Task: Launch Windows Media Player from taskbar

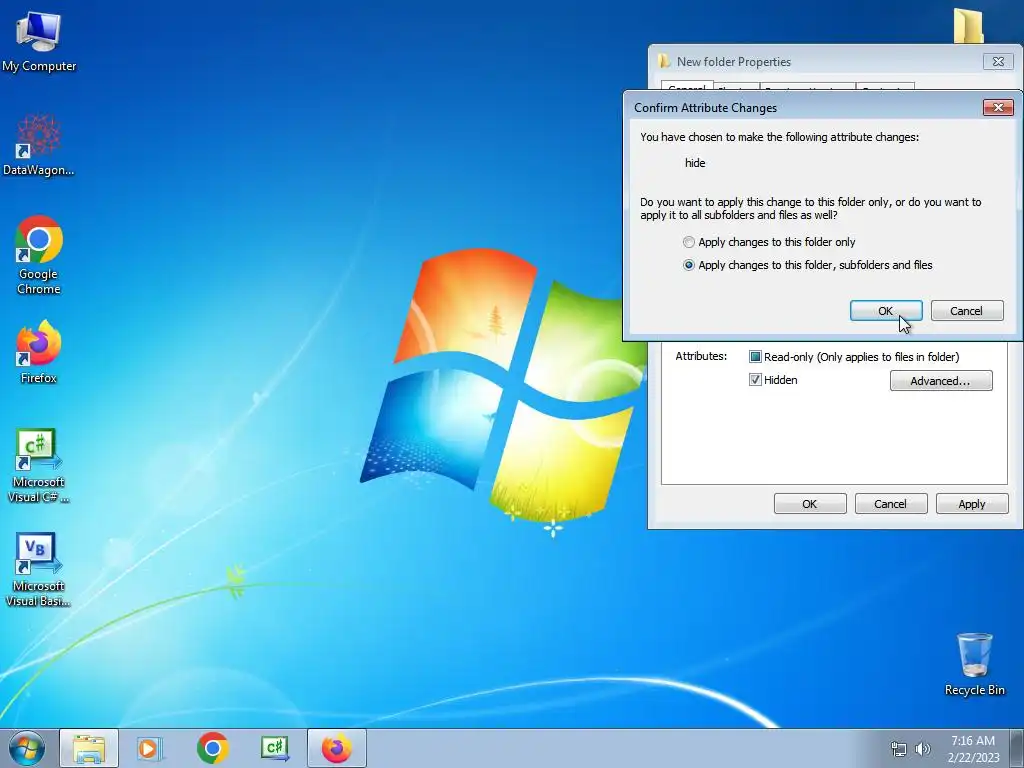Action: click(x=149, y=748)
